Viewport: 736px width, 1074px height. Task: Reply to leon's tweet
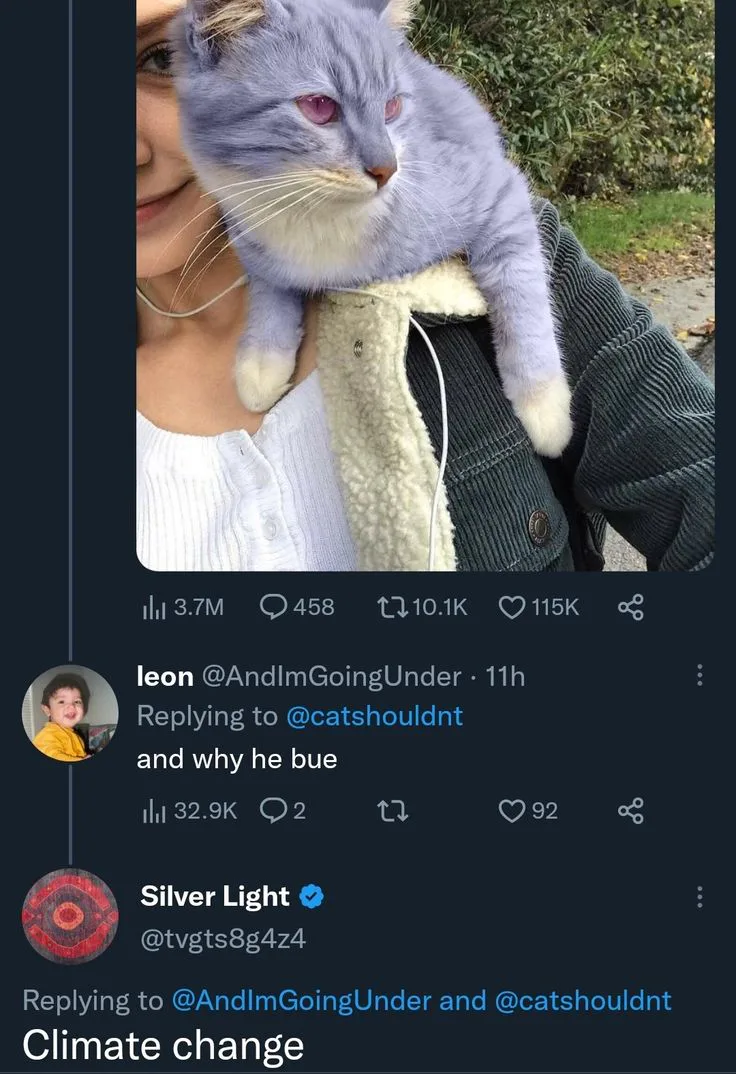pyautogui.click(x=273, y=810)
